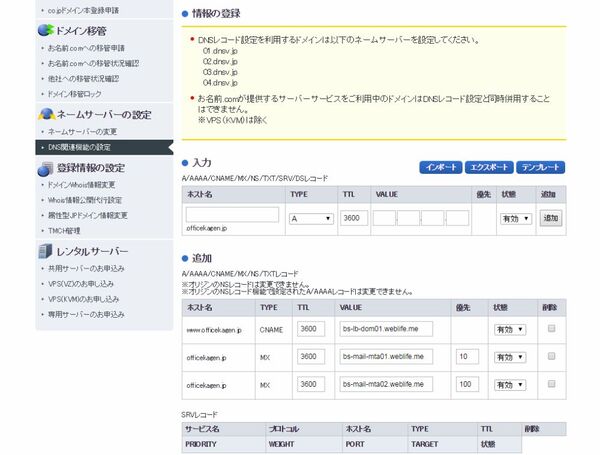Click the エクスポート button
The height and width of the screenshot is (455, 600).
[x=489, y=168]
